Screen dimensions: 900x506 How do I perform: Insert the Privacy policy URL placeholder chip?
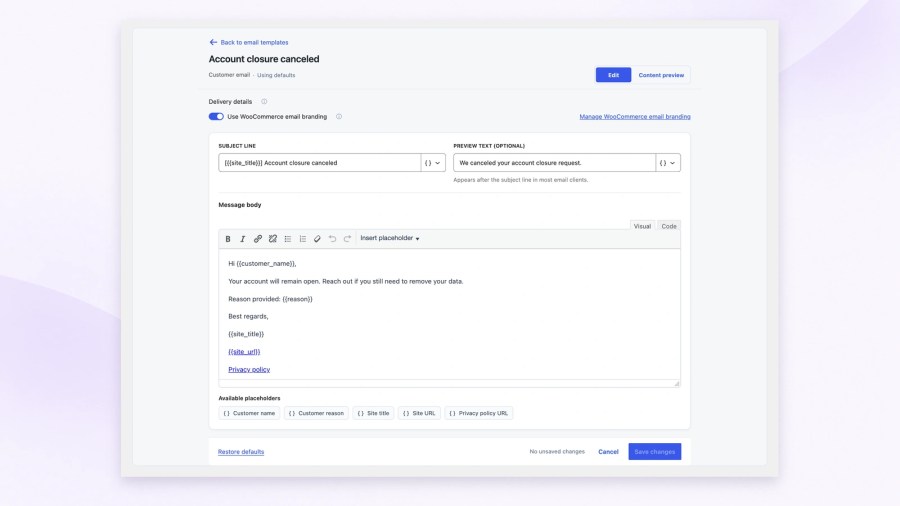point(479,413)
